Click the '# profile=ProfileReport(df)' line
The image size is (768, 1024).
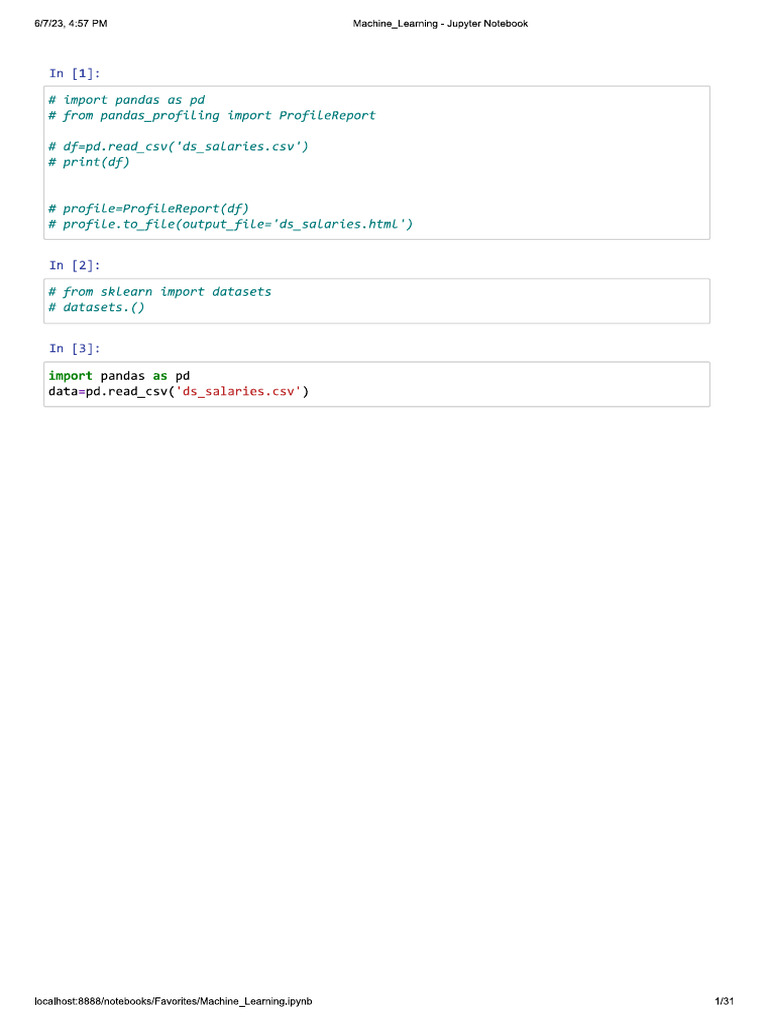tap(149, 208)
